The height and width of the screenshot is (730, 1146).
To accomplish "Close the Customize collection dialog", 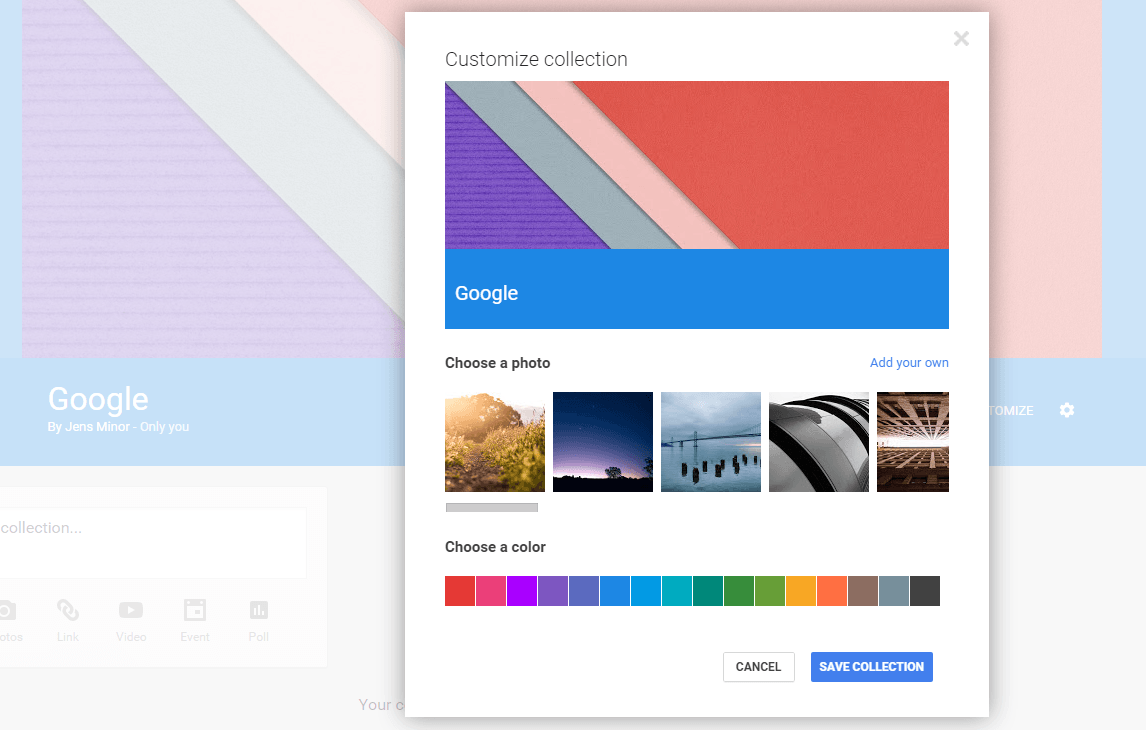I will click(961, 39).
